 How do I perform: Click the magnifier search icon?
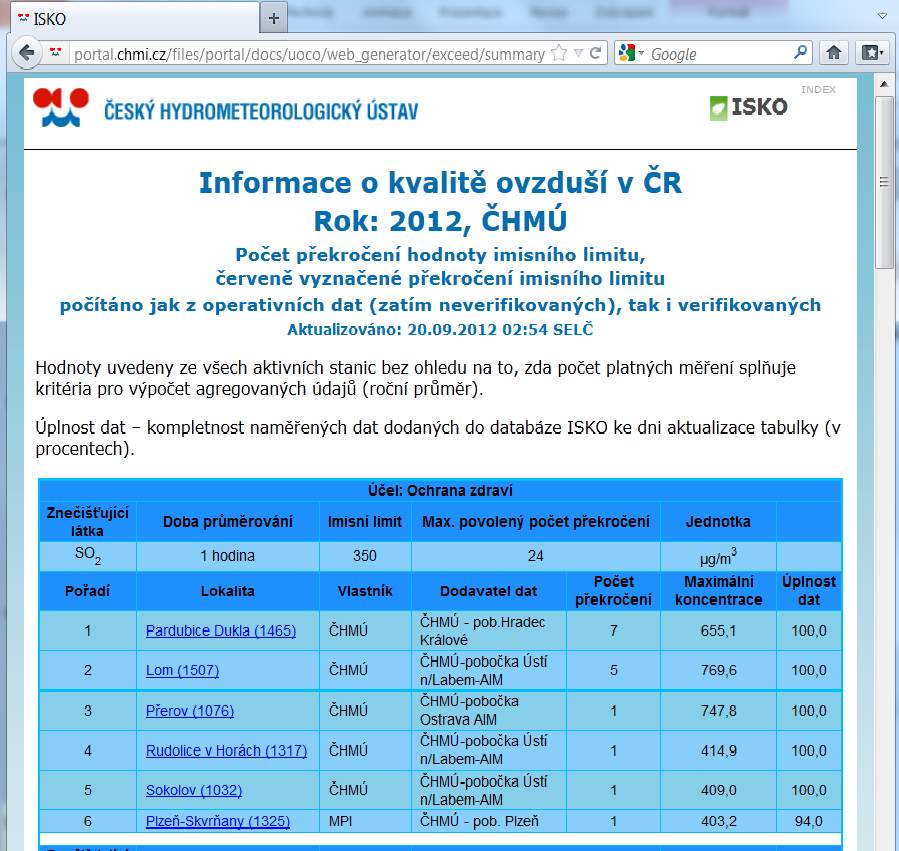(x=800, y=53)
